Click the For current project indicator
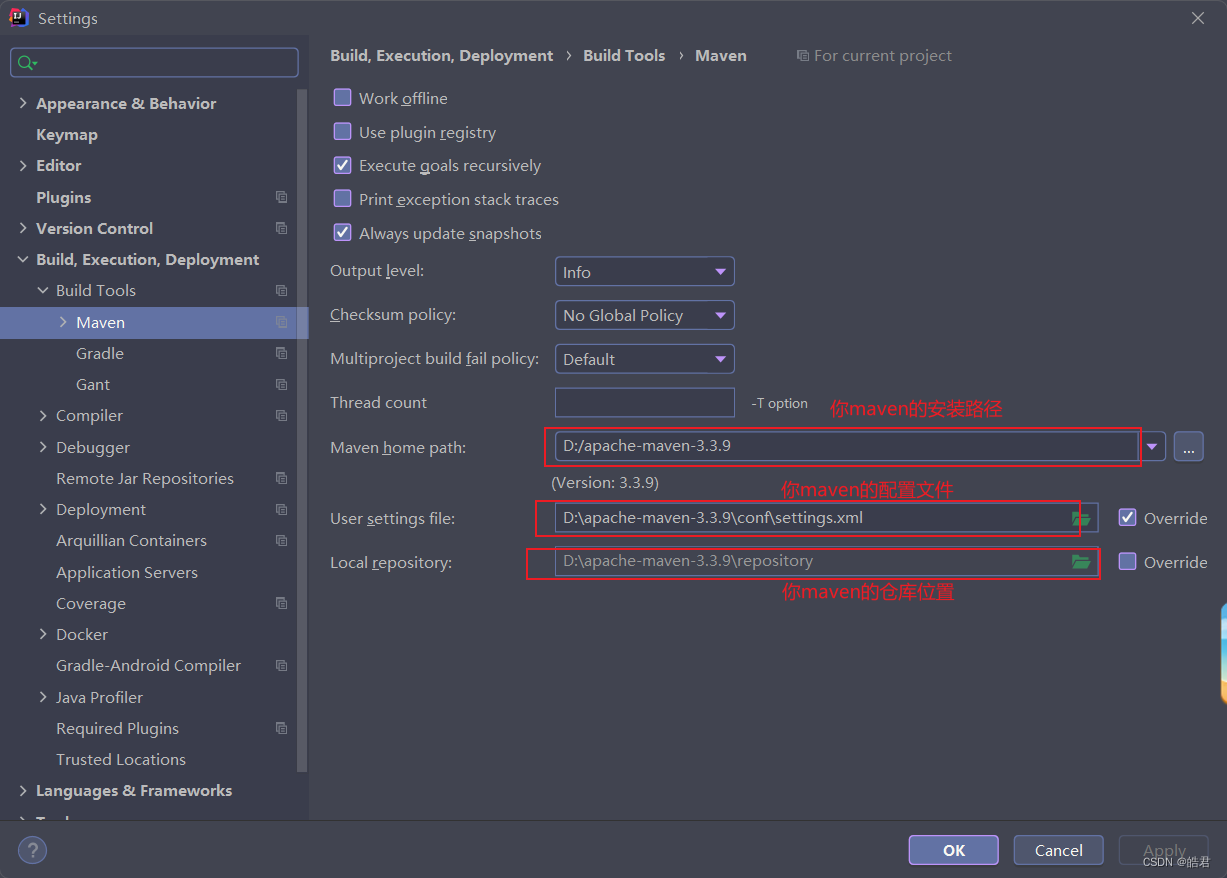1227x878 pixels. tap(874, 56)
